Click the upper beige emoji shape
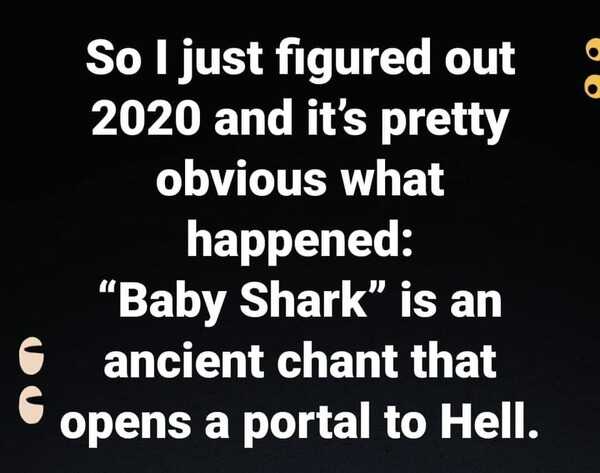The image size is (600, 473). [31, 356]
